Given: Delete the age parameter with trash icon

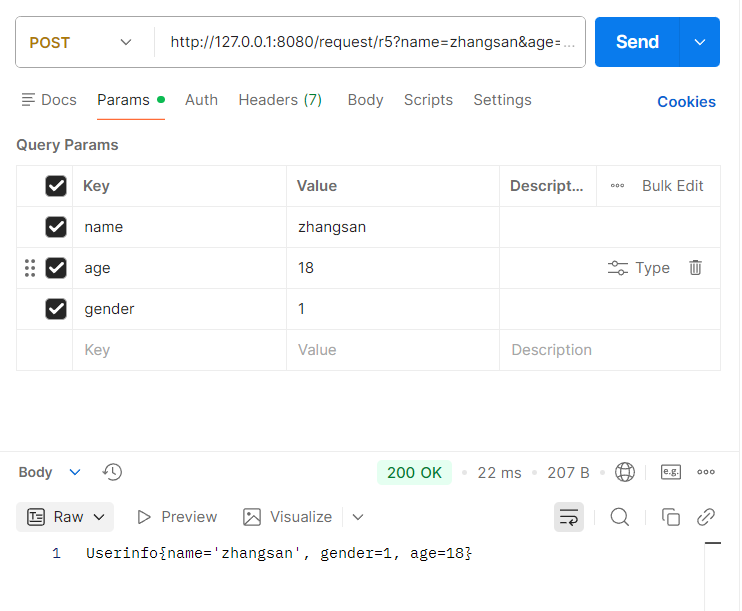Looking at the screenshot, I should click(695, 268).
